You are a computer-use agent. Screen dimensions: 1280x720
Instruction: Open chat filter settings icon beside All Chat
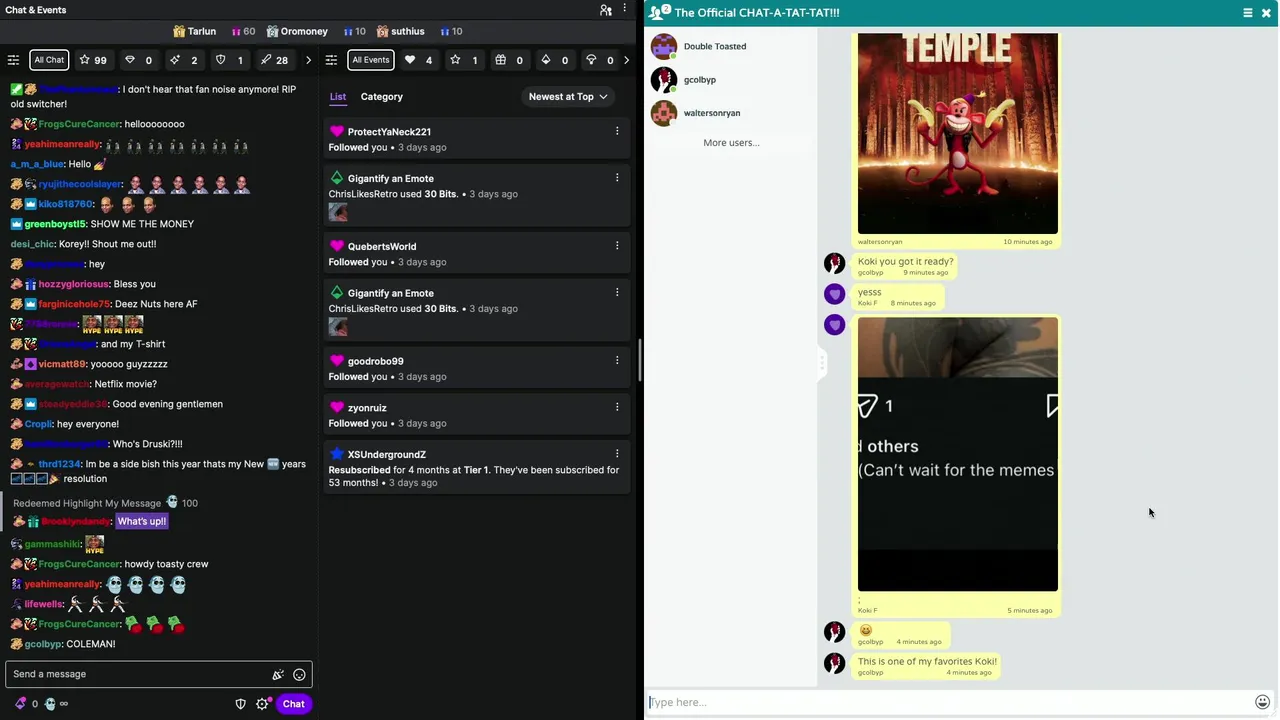13,60
